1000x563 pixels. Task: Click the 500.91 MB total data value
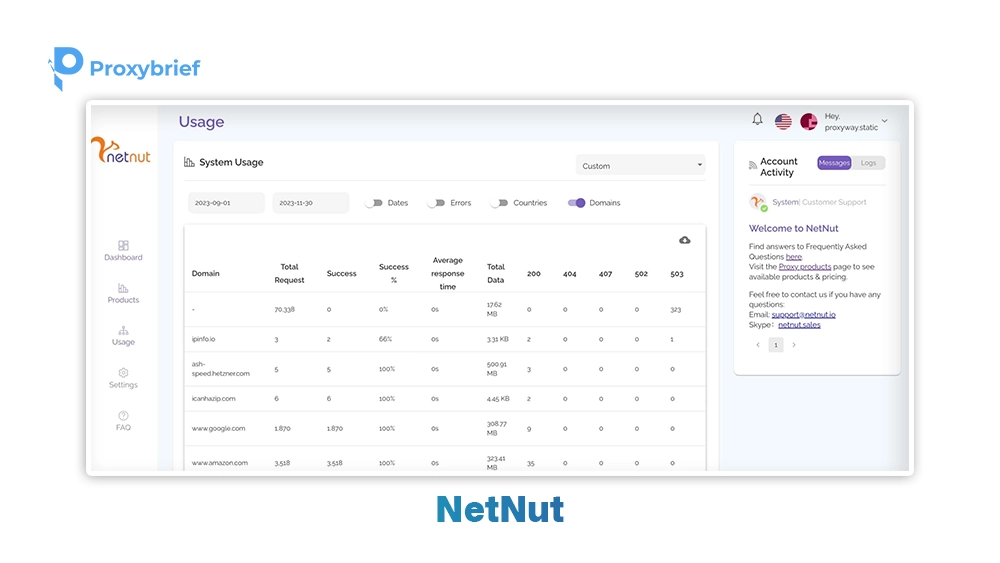coord(497,369)
